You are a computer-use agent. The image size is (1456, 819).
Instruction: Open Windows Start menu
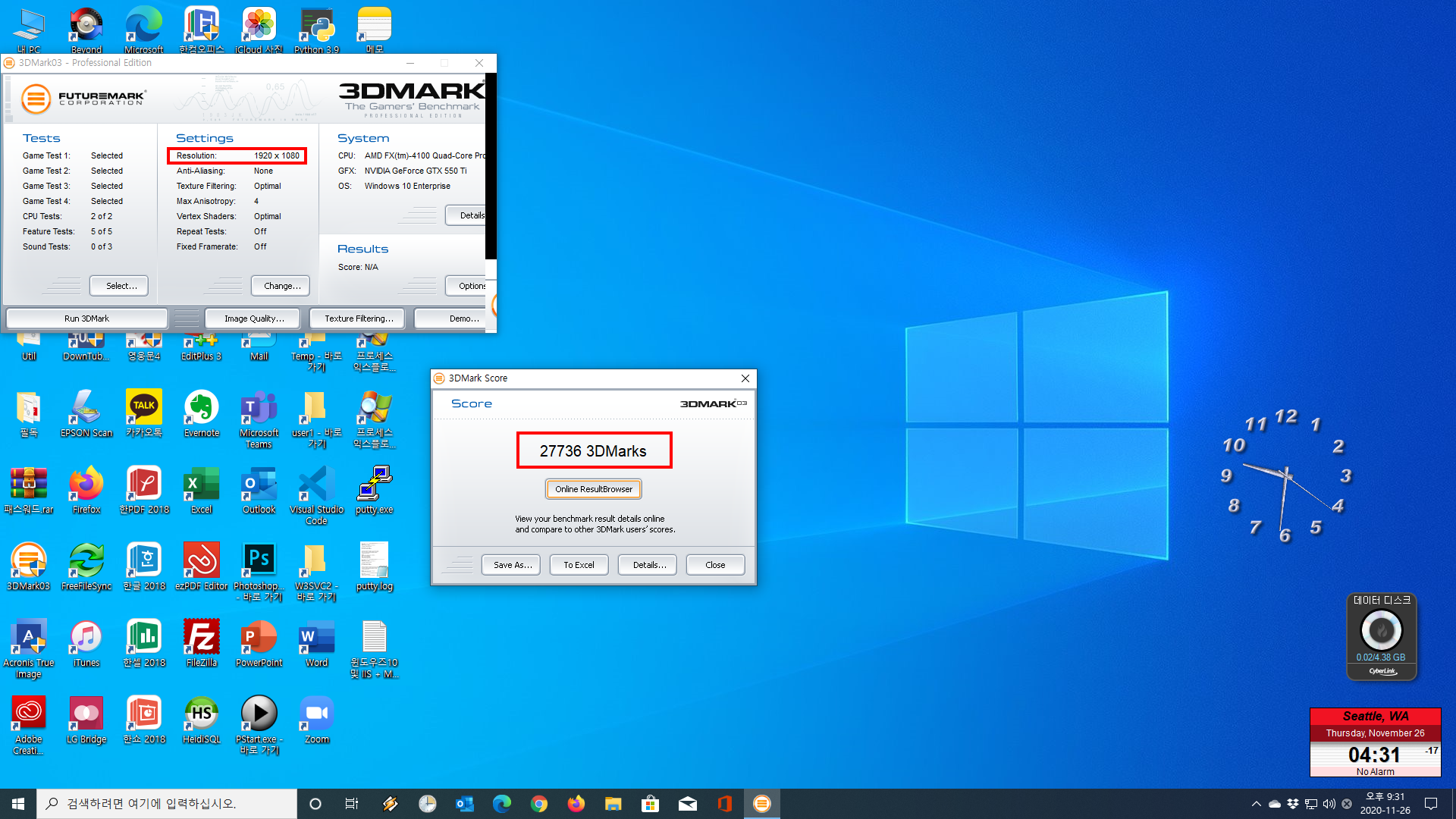coord(18,804)
